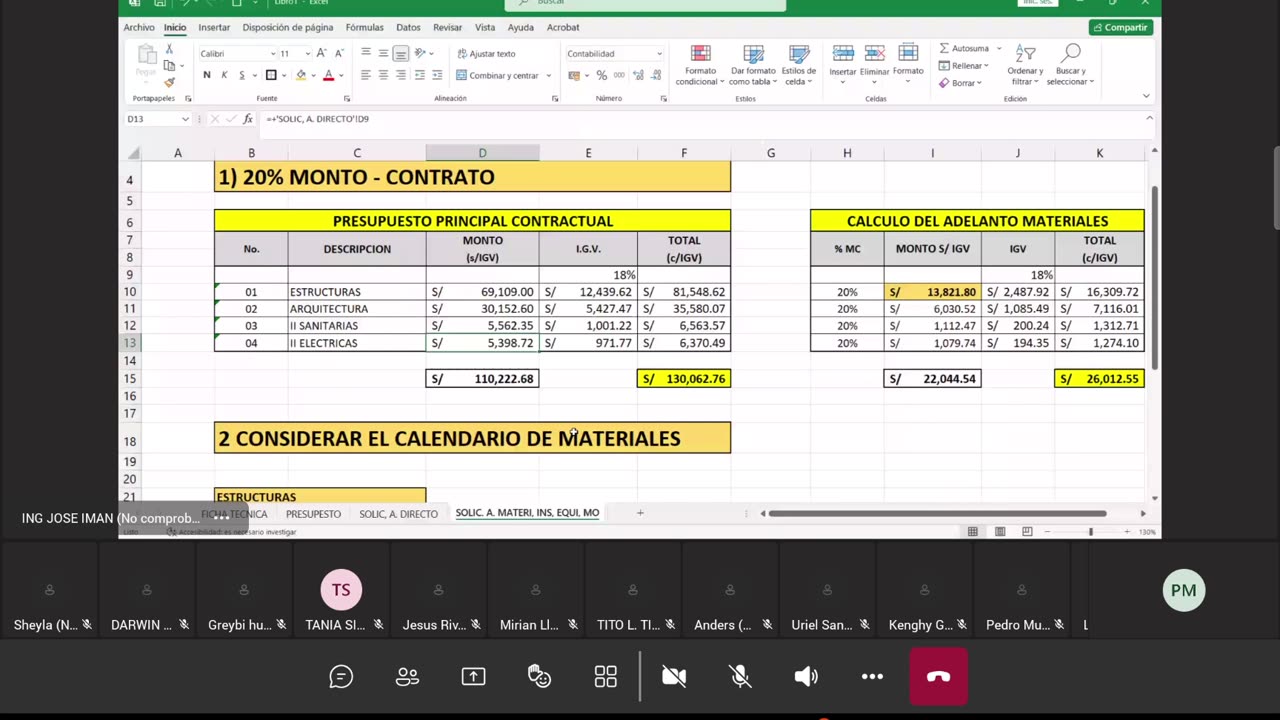Open the red font color A
This screenshot has width=1280, height=720.
(x=328, y=75)
